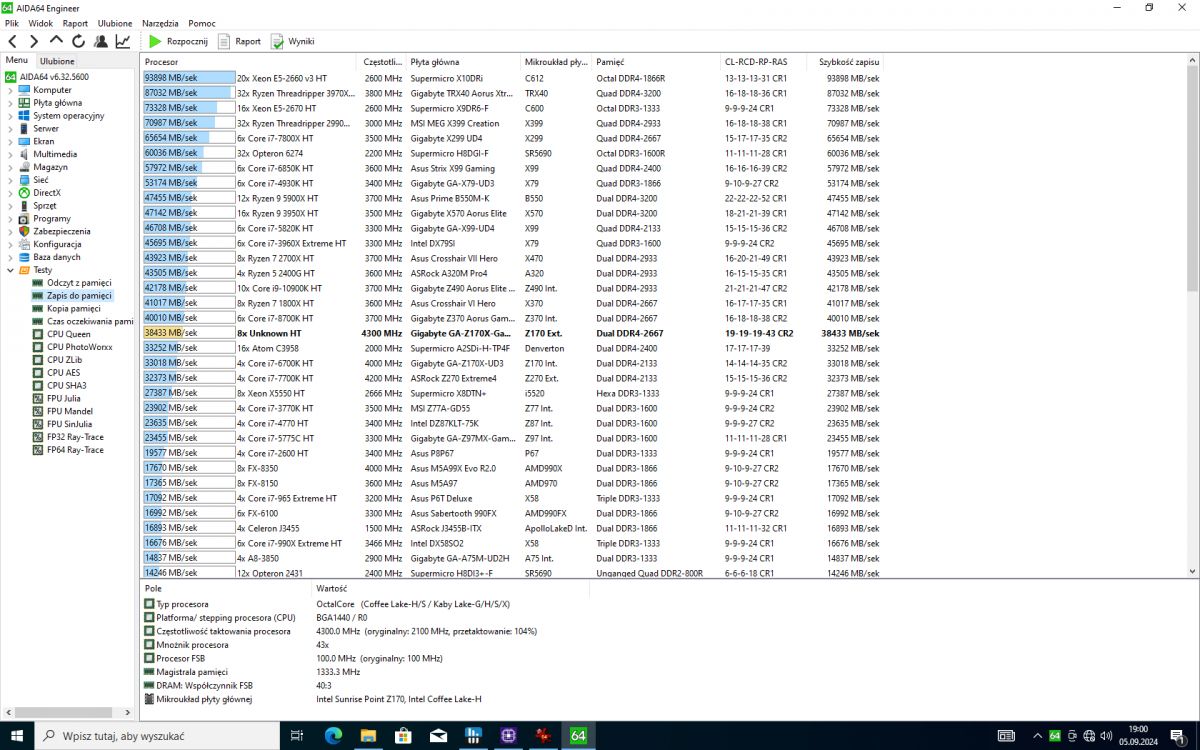This screenshot has width=1200, height=750.
Task: Collapse the Testy tree node
Action: coord(11,270)
